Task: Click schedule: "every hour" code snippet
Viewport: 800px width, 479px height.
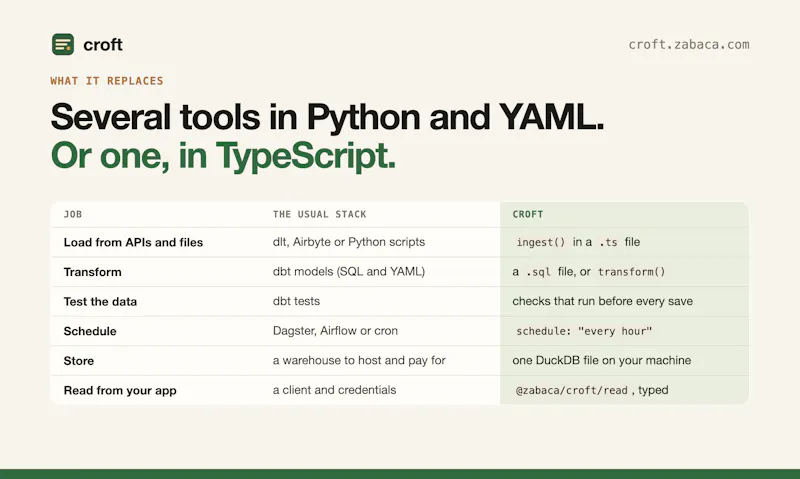Action: coord(584,331)
